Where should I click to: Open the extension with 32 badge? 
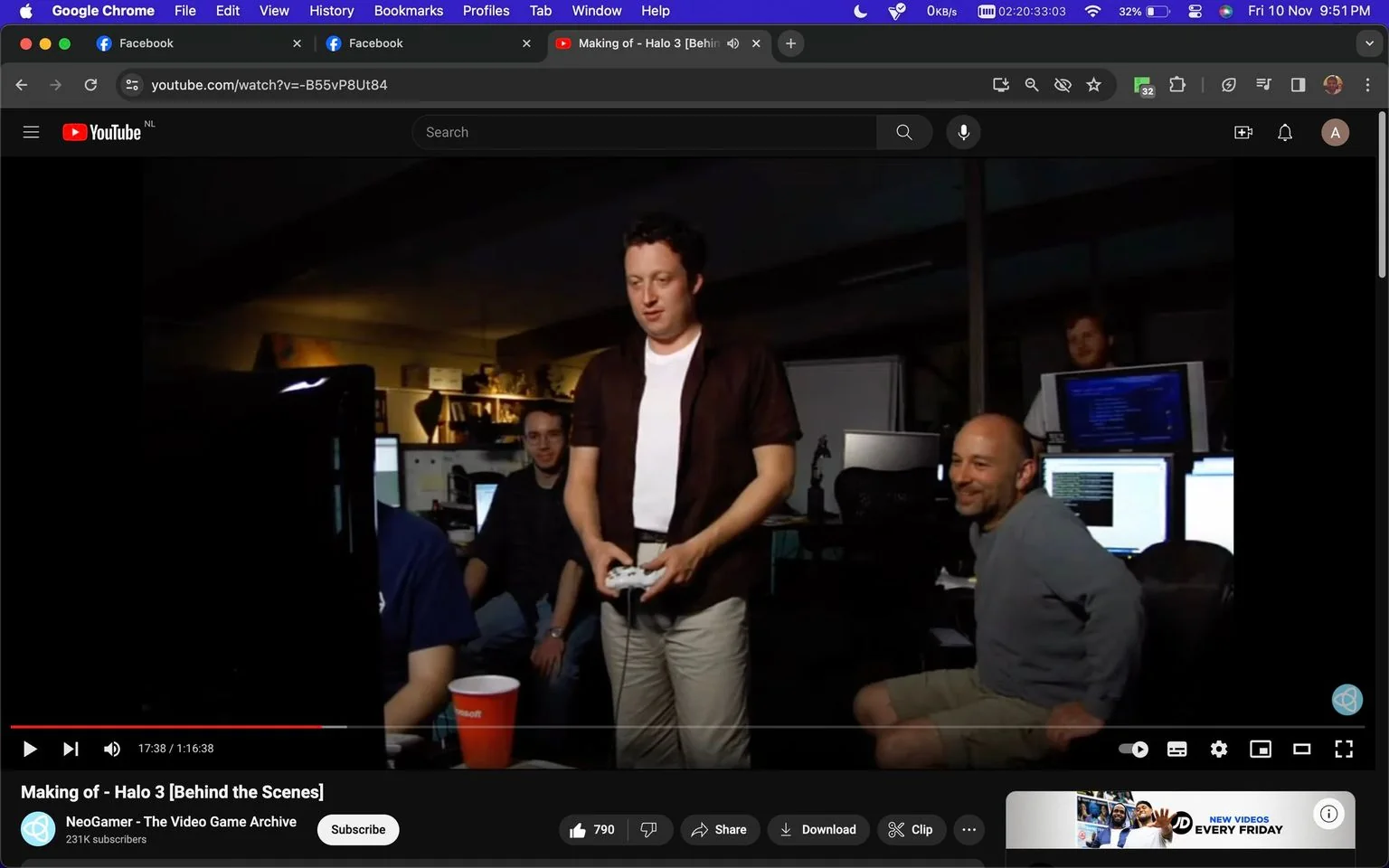[1143, 85]
